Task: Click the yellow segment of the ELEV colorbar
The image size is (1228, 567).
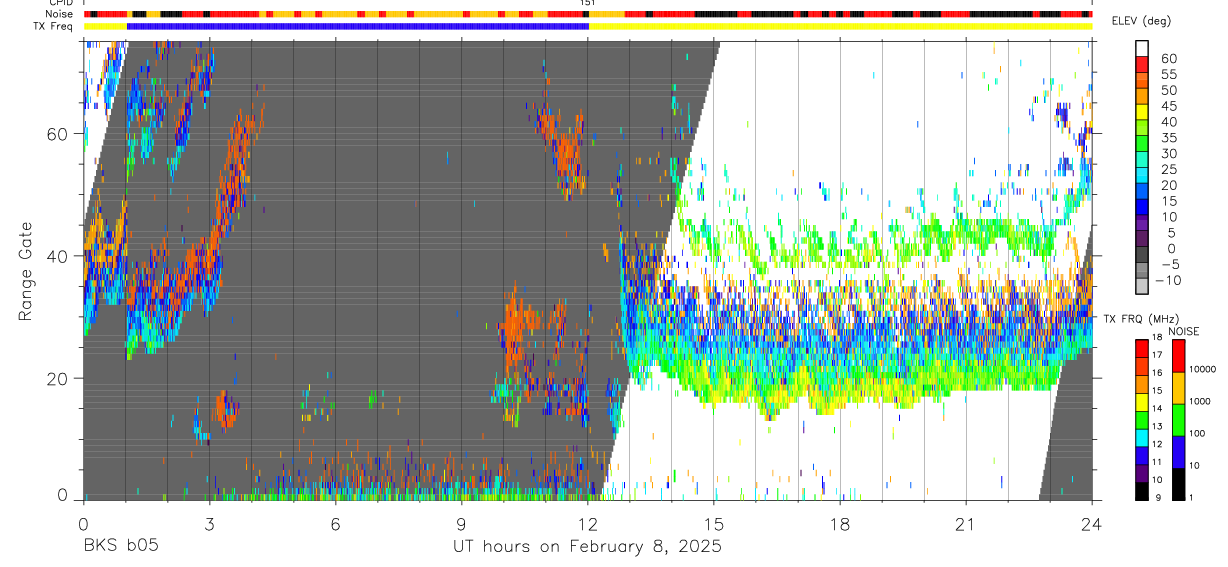Action: coord(1142,112)
